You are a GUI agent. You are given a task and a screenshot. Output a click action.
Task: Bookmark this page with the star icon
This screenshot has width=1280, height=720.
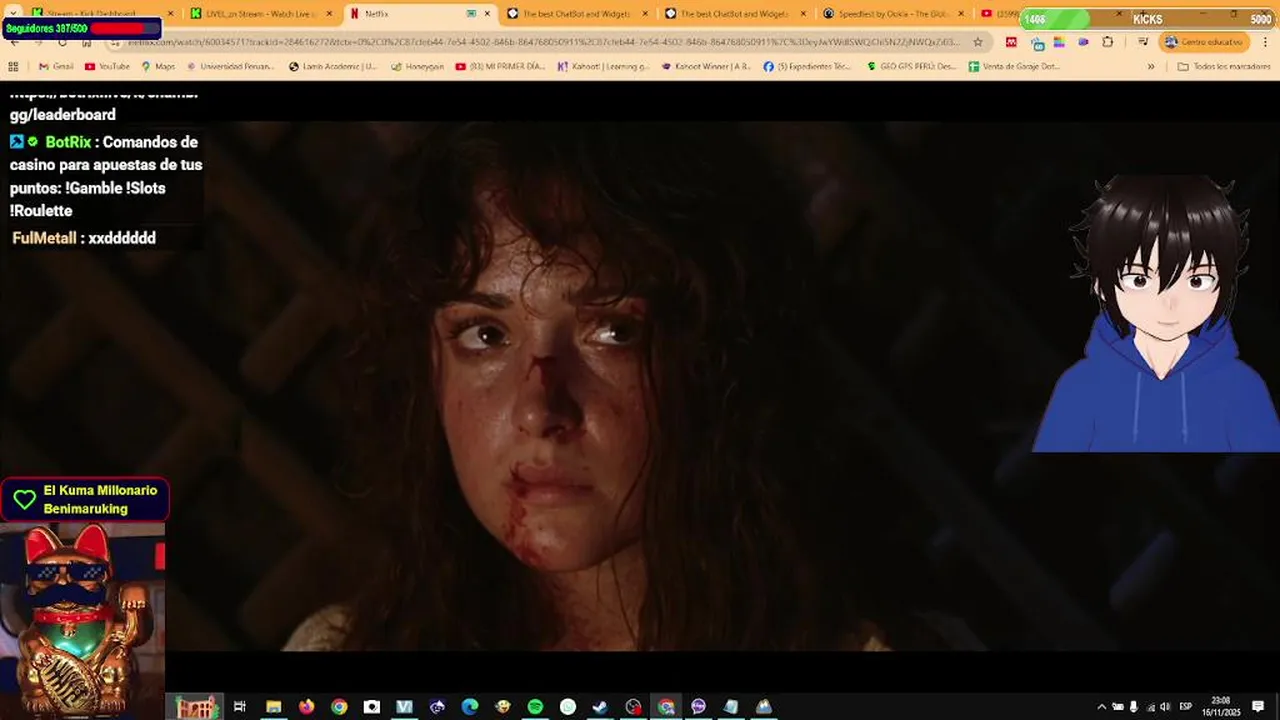978,42
